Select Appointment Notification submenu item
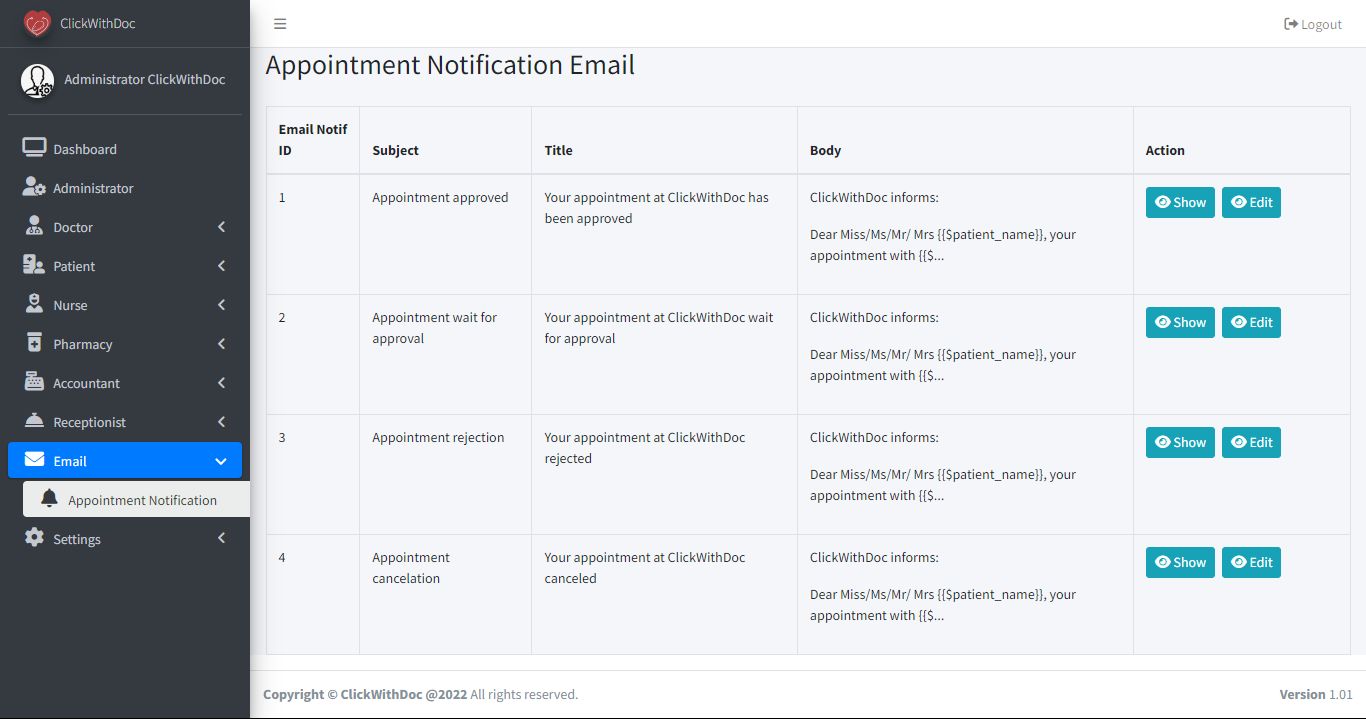Viewport: 1366px width, 719px height. (142, 500)
